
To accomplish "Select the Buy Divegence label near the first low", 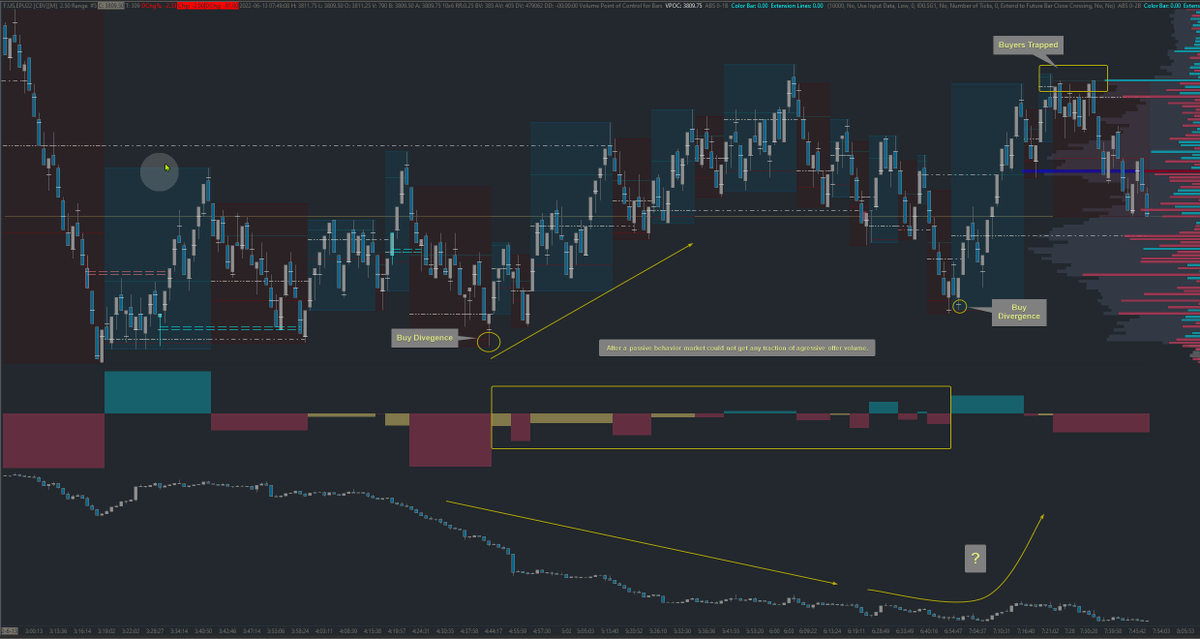I will pos(425,338).
